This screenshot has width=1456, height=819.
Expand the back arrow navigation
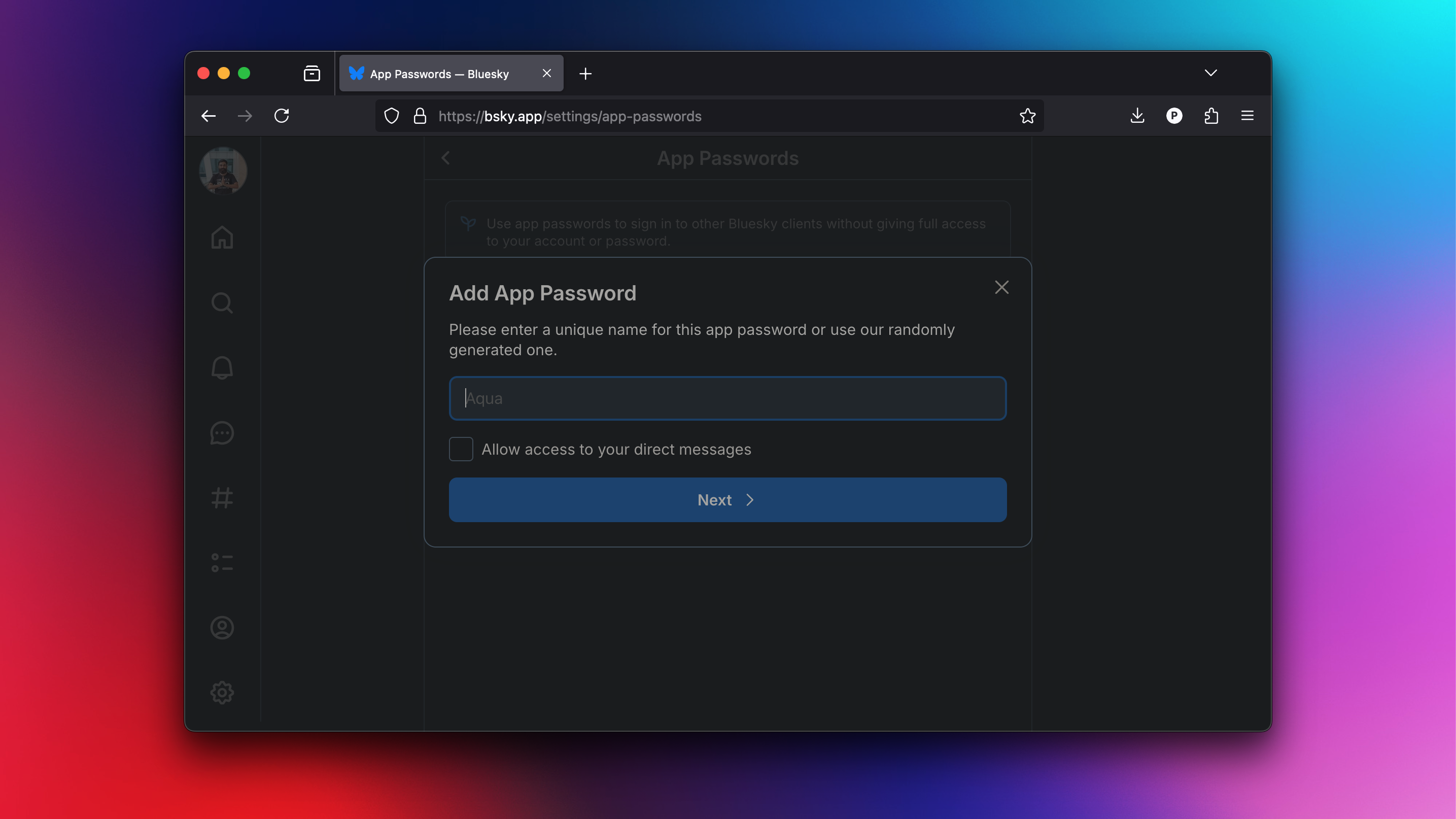tap(208, 116)
